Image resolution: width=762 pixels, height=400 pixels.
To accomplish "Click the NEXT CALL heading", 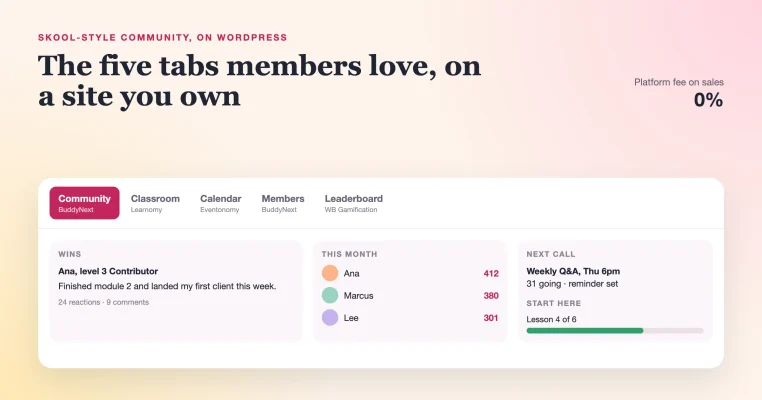I will tap(551, 254).
